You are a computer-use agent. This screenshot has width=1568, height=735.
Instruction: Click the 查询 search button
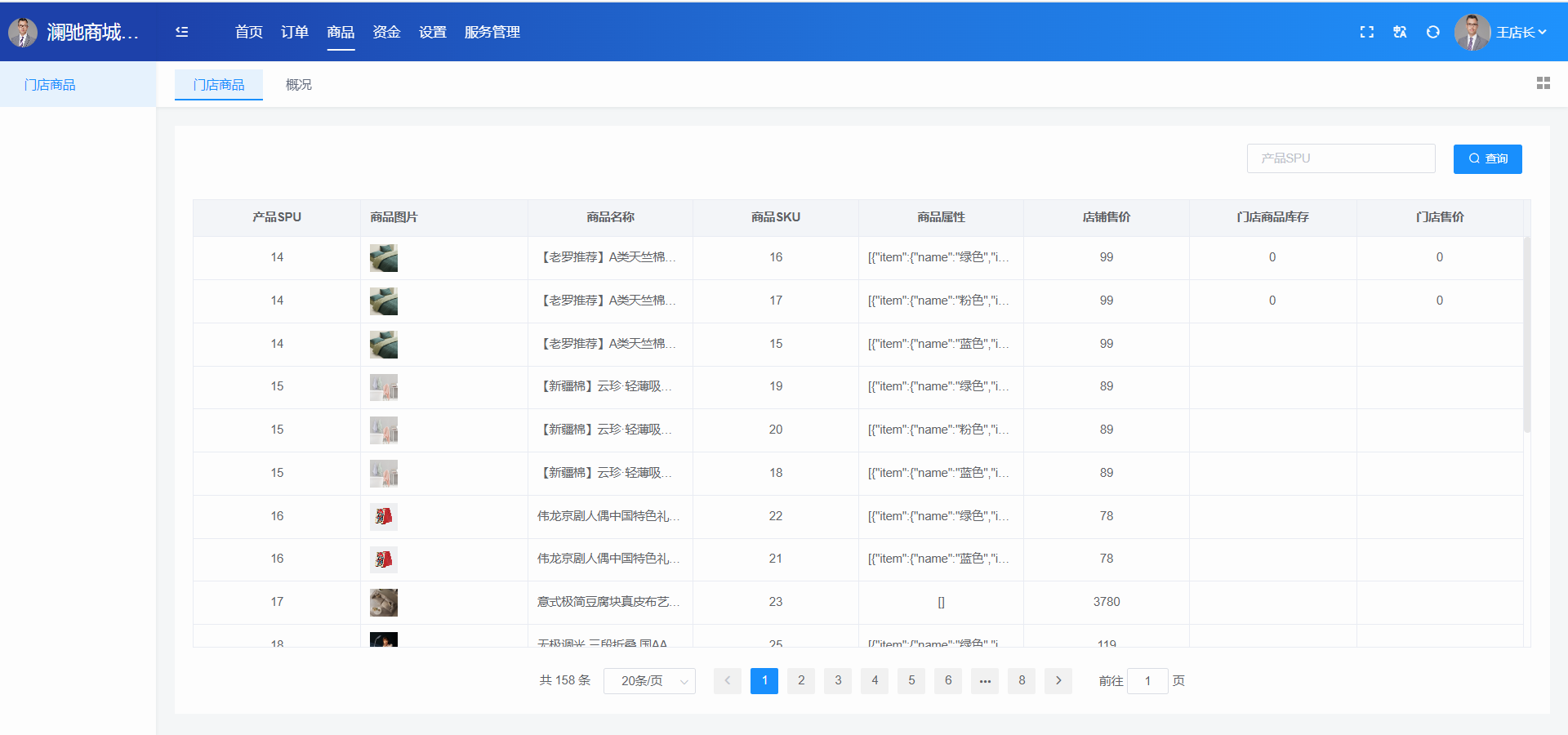1487,158
